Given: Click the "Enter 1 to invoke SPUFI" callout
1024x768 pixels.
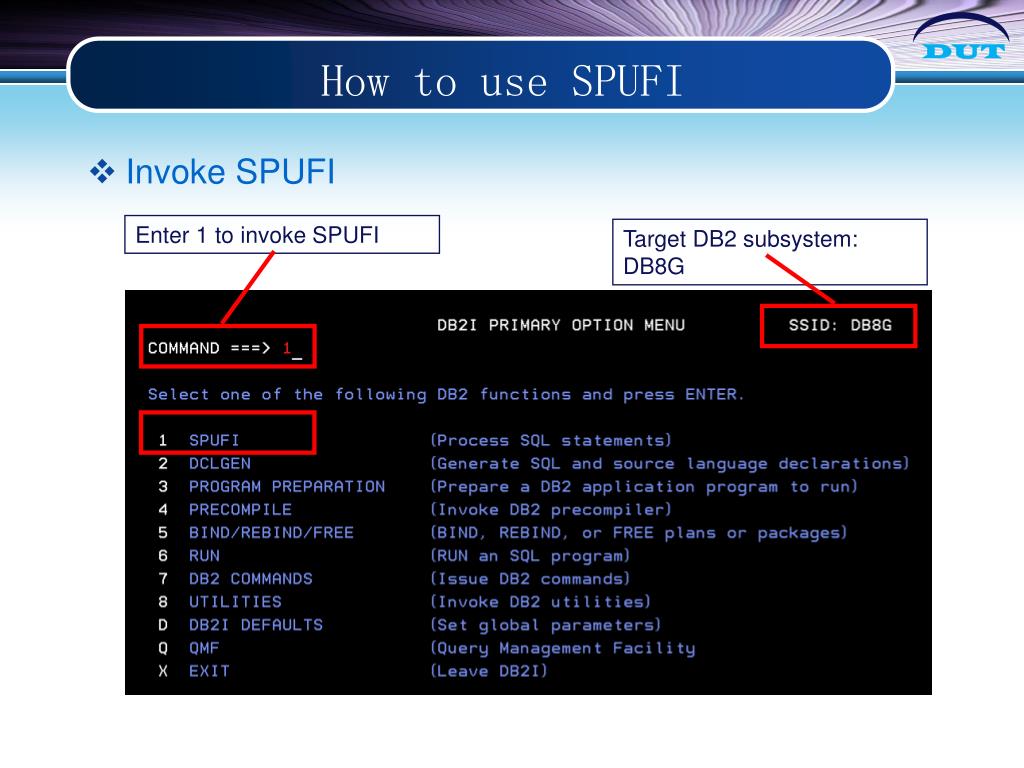Looking at the screenshot, I should pos(282,234).
